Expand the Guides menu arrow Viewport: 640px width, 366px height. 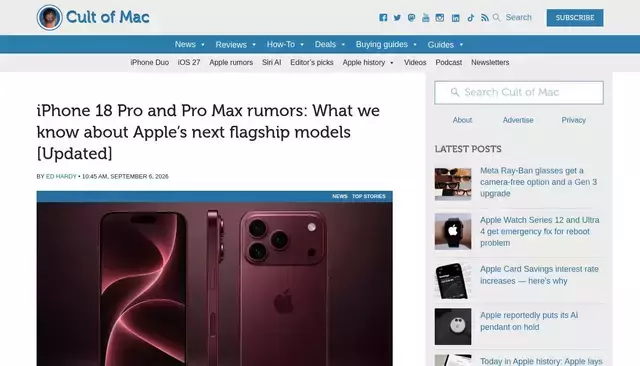(x=461, y=44)
